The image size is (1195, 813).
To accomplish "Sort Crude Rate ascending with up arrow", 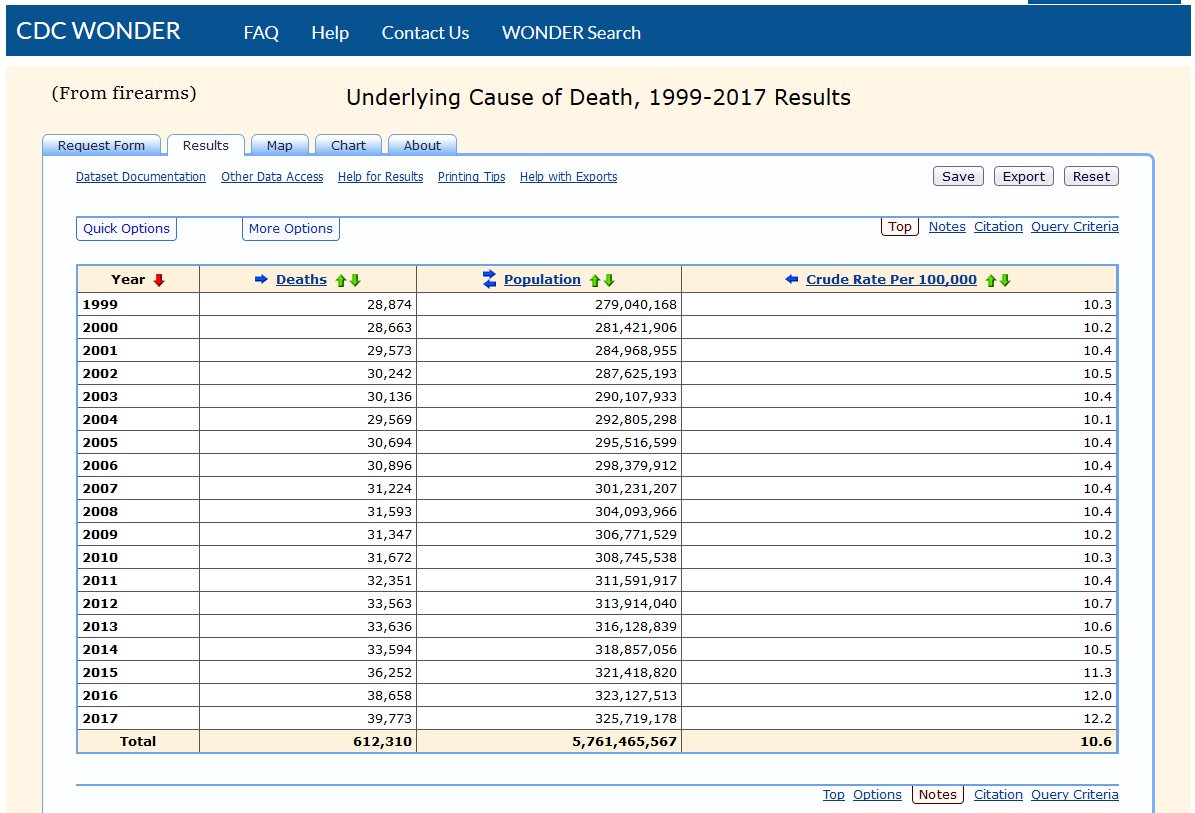I will 991,280.
